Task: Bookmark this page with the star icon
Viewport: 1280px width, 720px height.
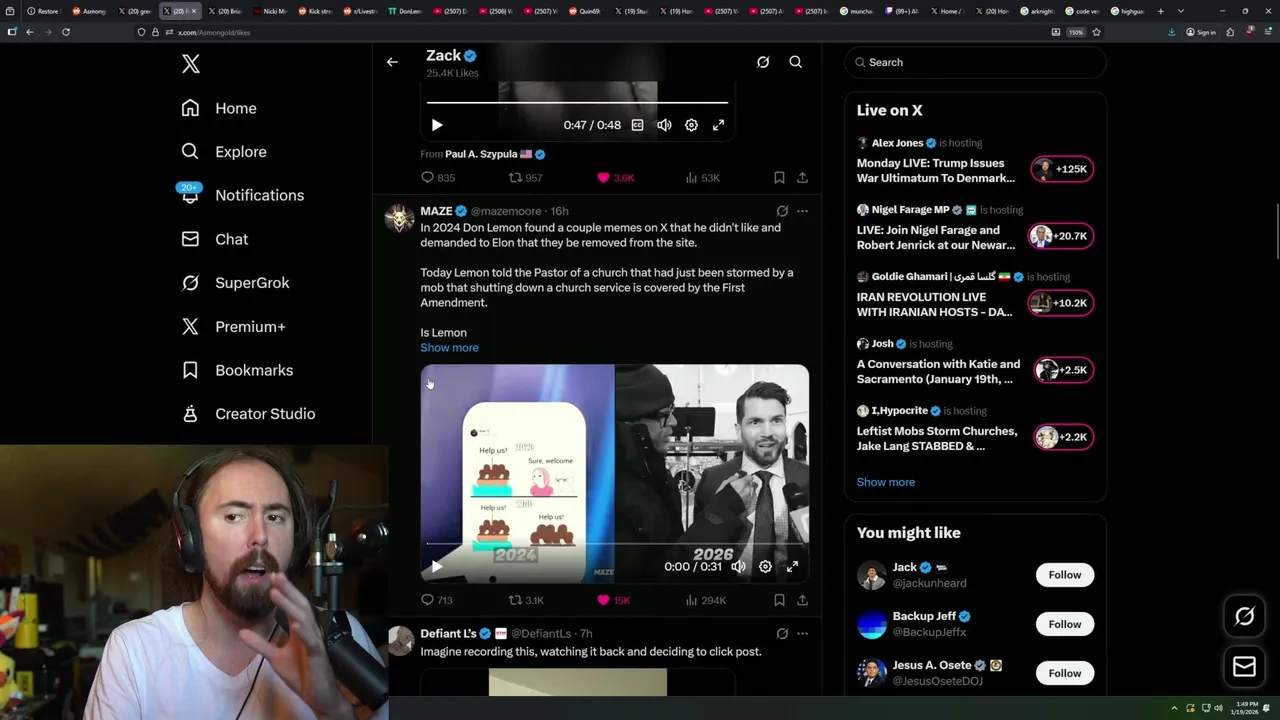Action: click(x=1096, y=32)
